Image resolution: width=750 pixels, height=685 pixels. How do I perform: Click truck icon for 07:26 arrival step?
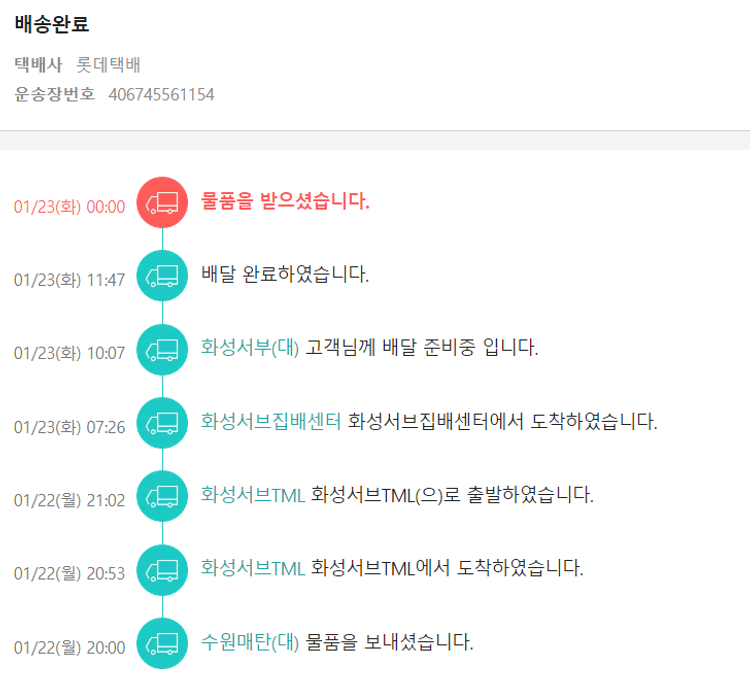coord(162,422)
